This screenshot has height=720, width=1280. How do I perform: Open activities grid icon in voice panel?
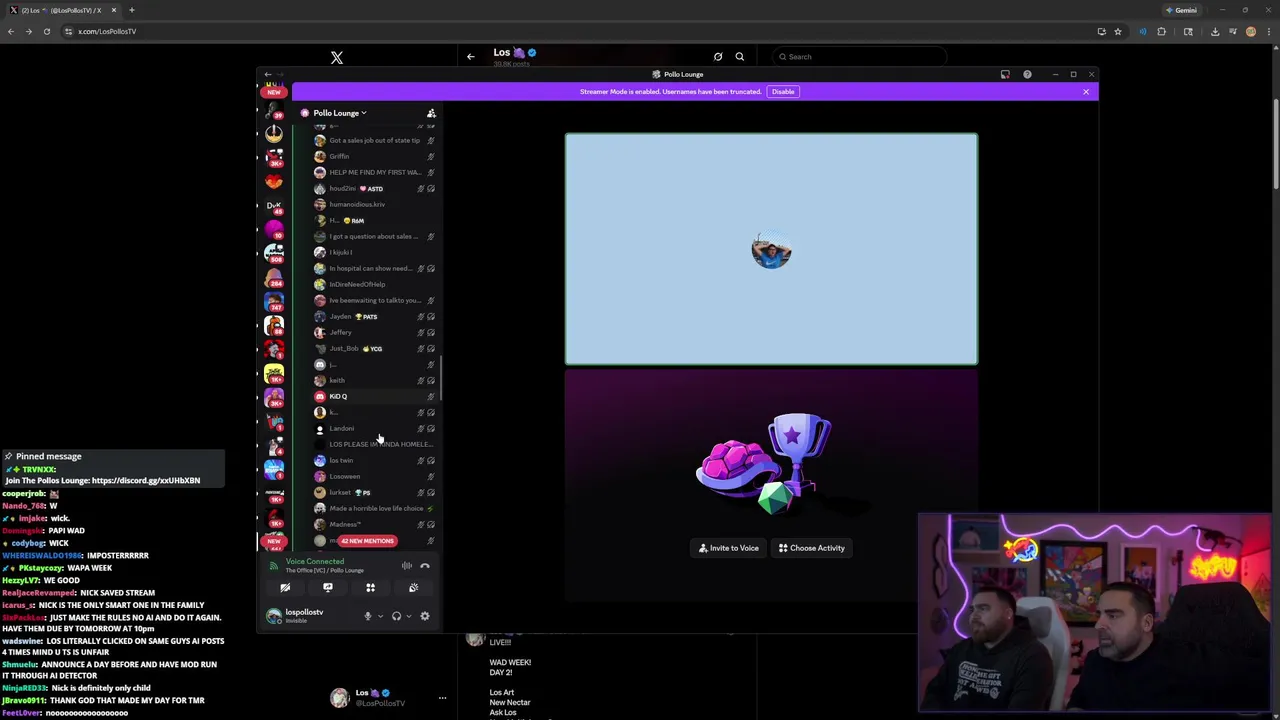(370, 588)
